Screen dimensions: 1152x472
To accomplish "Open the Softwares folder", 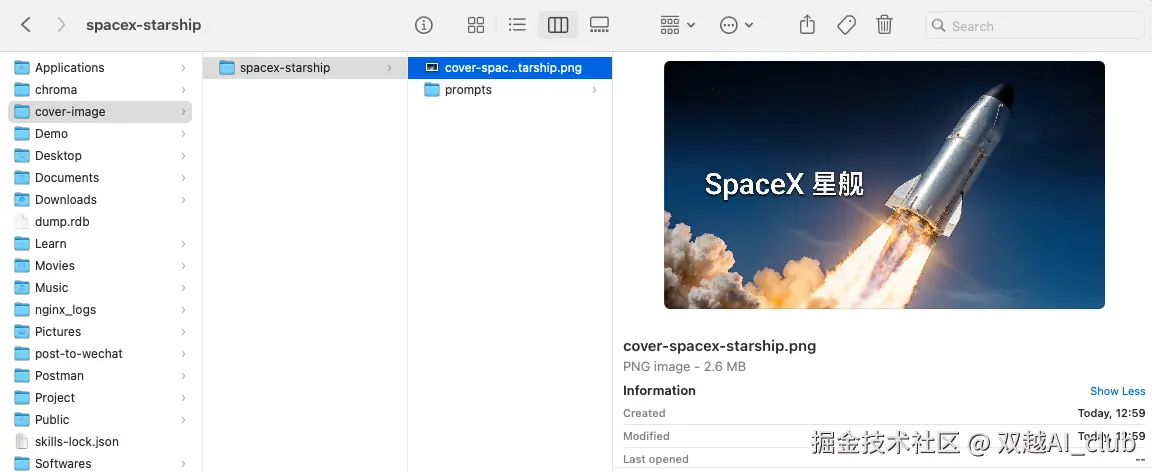I will pos(100,464).
